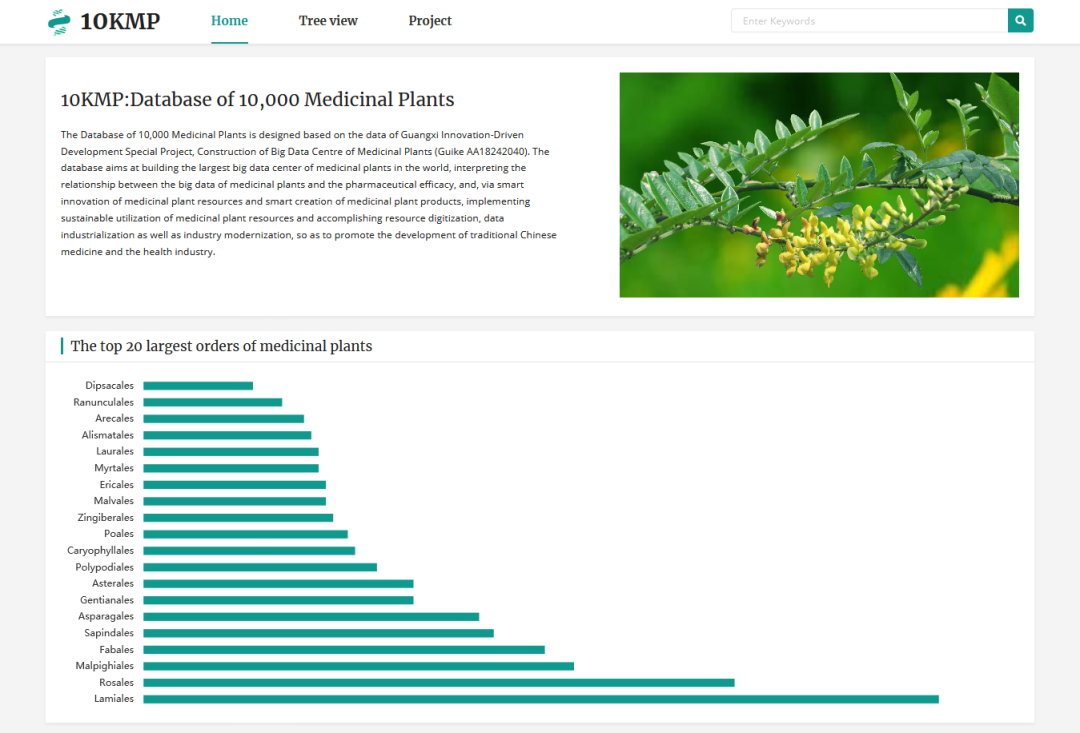Click the magnifying glass search icon
1080x733 pixels.
1020,21
